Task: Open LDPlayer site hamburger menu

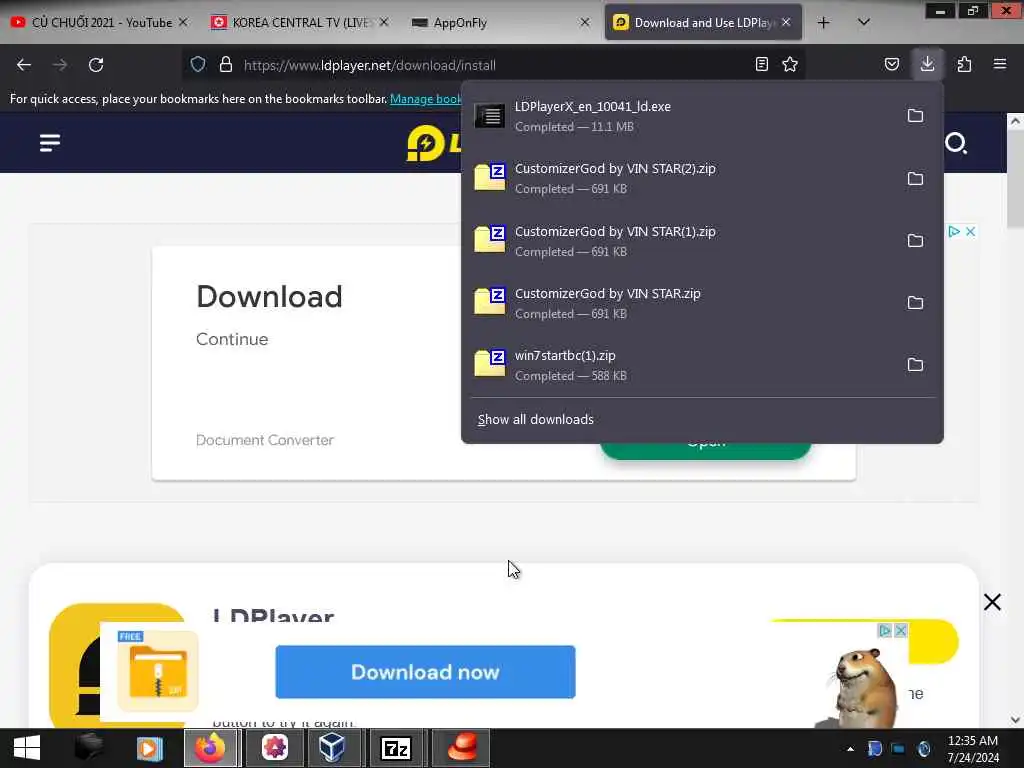Action: click(50, 143)
